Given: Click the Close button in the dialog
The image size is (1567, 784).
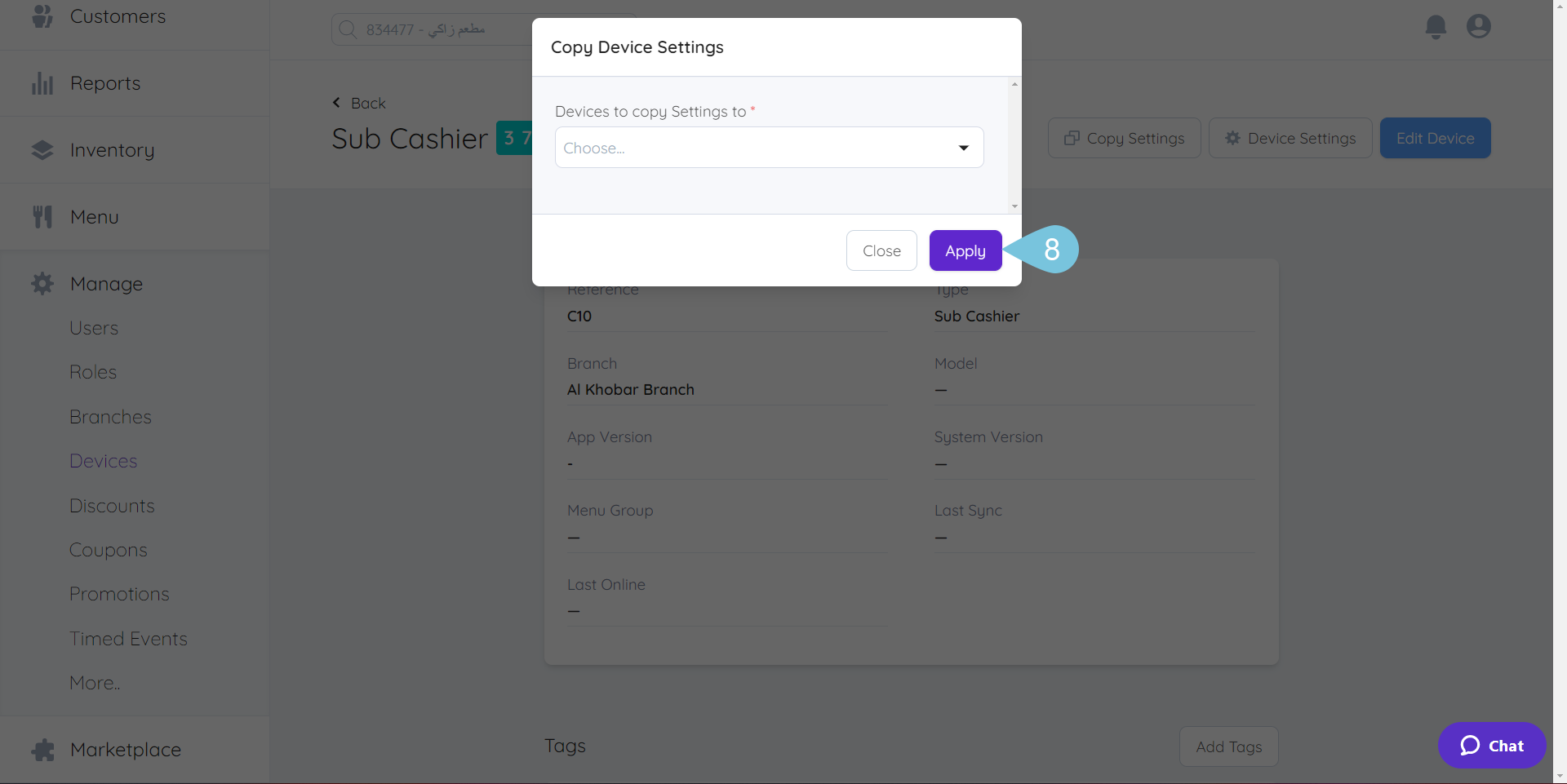Looking at the screenshot, I should click(x=881, y=250).
